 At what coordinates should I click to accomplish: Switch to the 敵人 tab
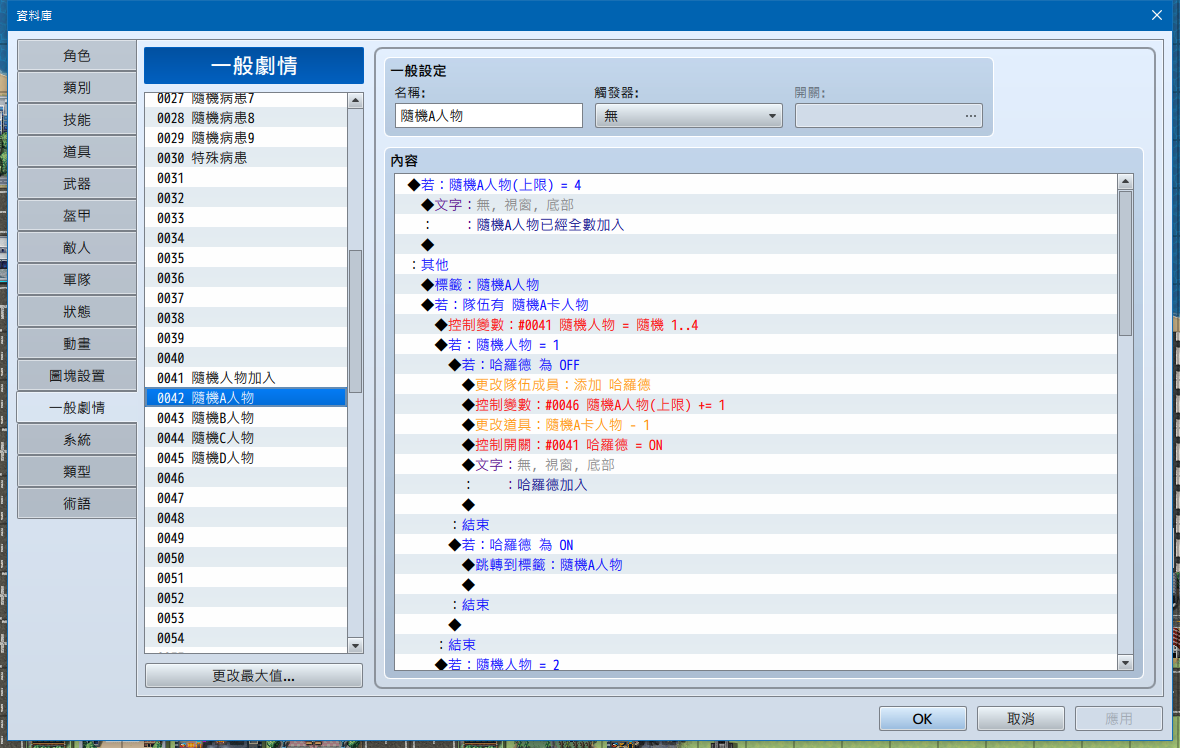(77, 248)
